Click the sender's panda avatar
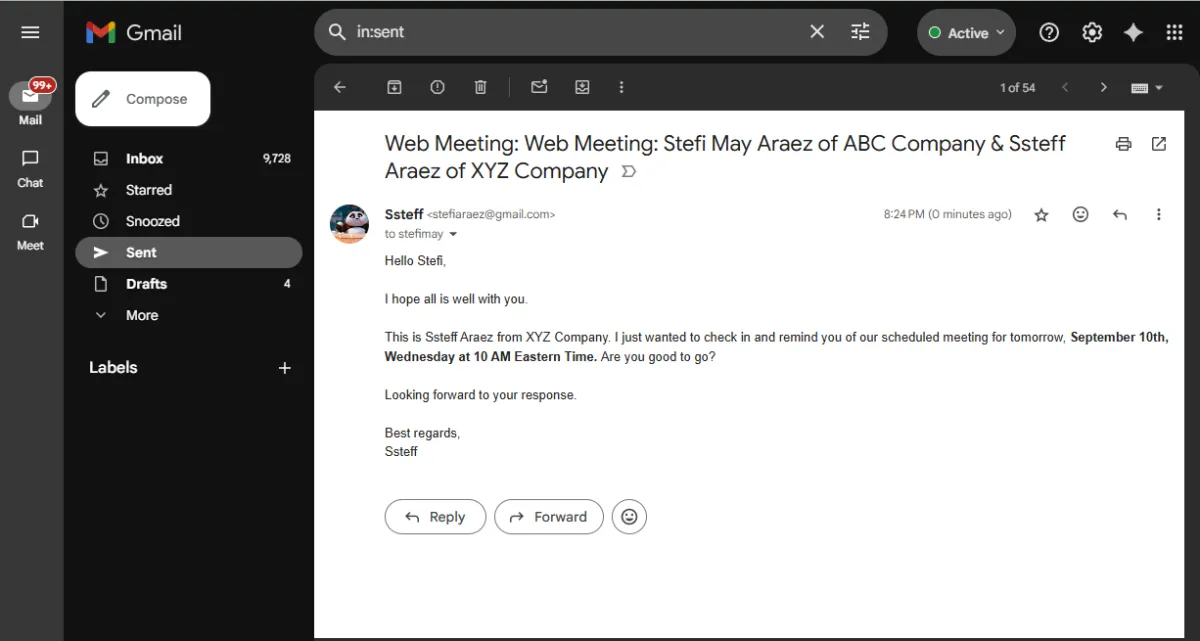Image resolution: width=1200 pixels, height=641 pixels. pyautogui.click(x=349, y=224)
